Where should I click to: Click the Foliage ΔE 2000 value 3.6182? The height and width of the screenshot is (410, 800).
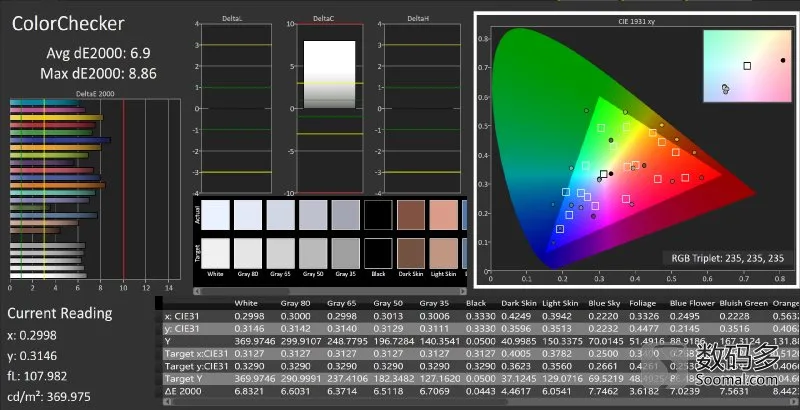pyautogui.click(x=645, y=391)
